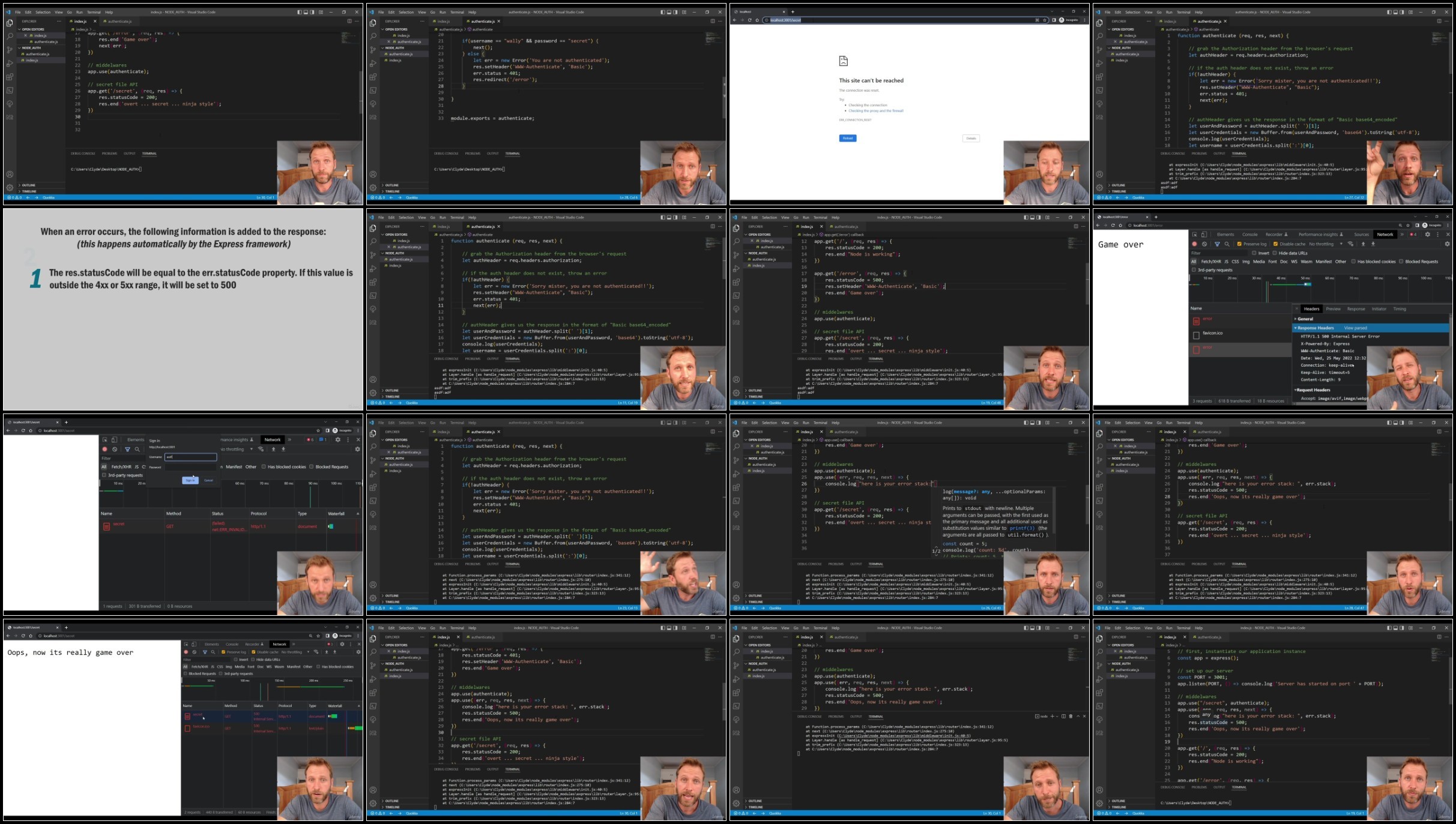1456x824 pixels.
Task: Open Details on the site can't be reached page
Action: point(971,138)
